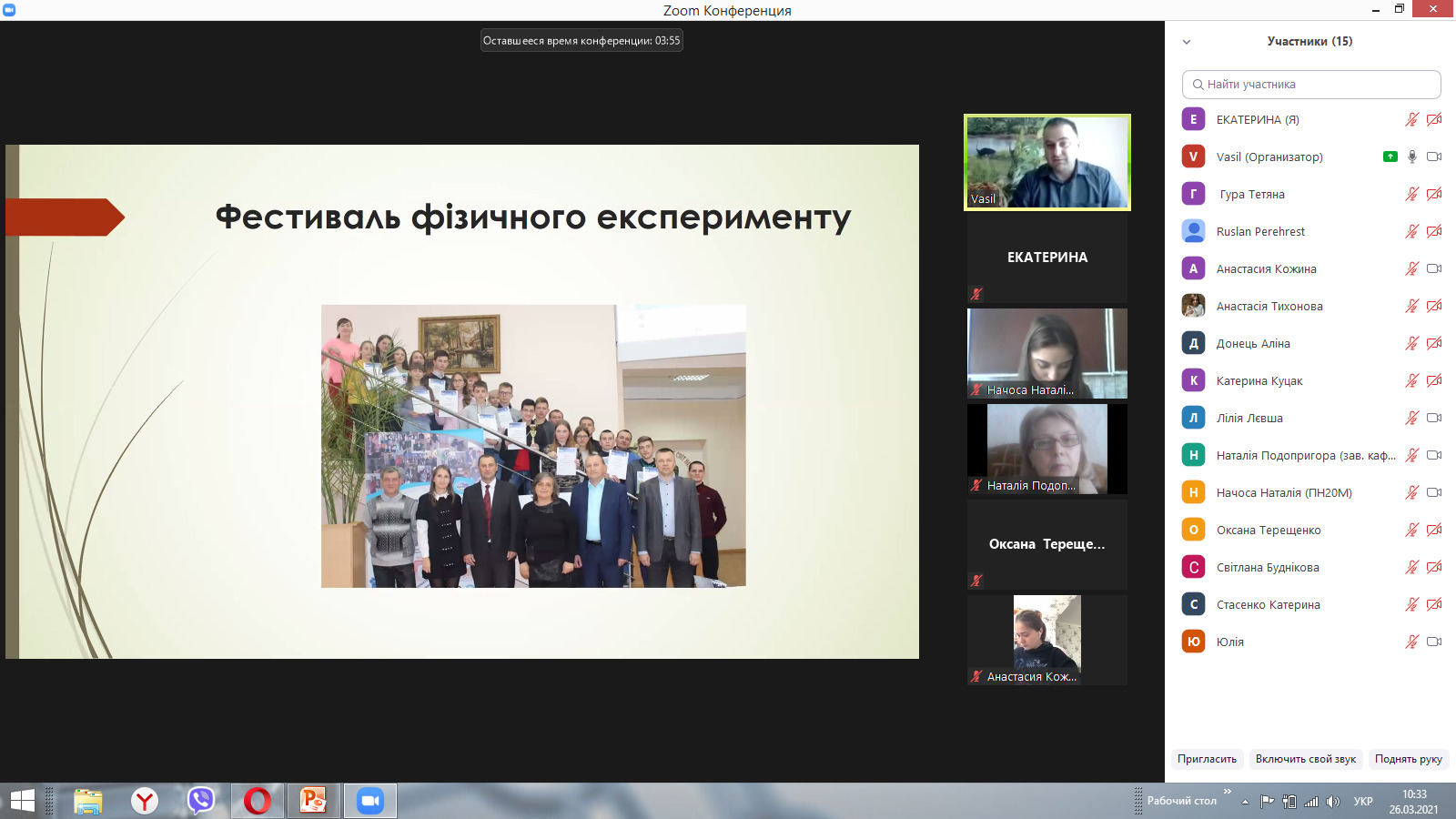Click the microphone icon next to Vasil
The width and height of the screenshot is (1456, 819).
1411,157
